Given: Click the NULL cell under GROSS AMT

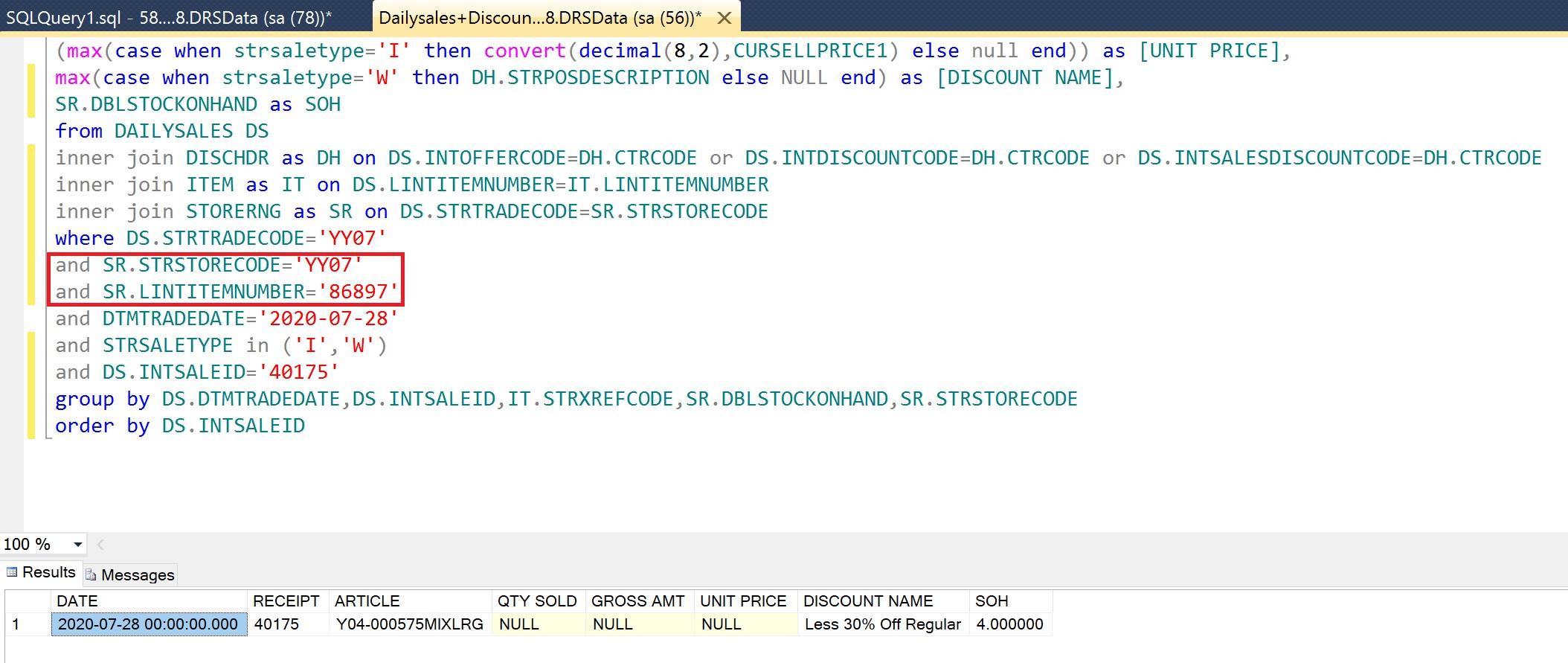Looking at the screenshot, I should 639,624.
